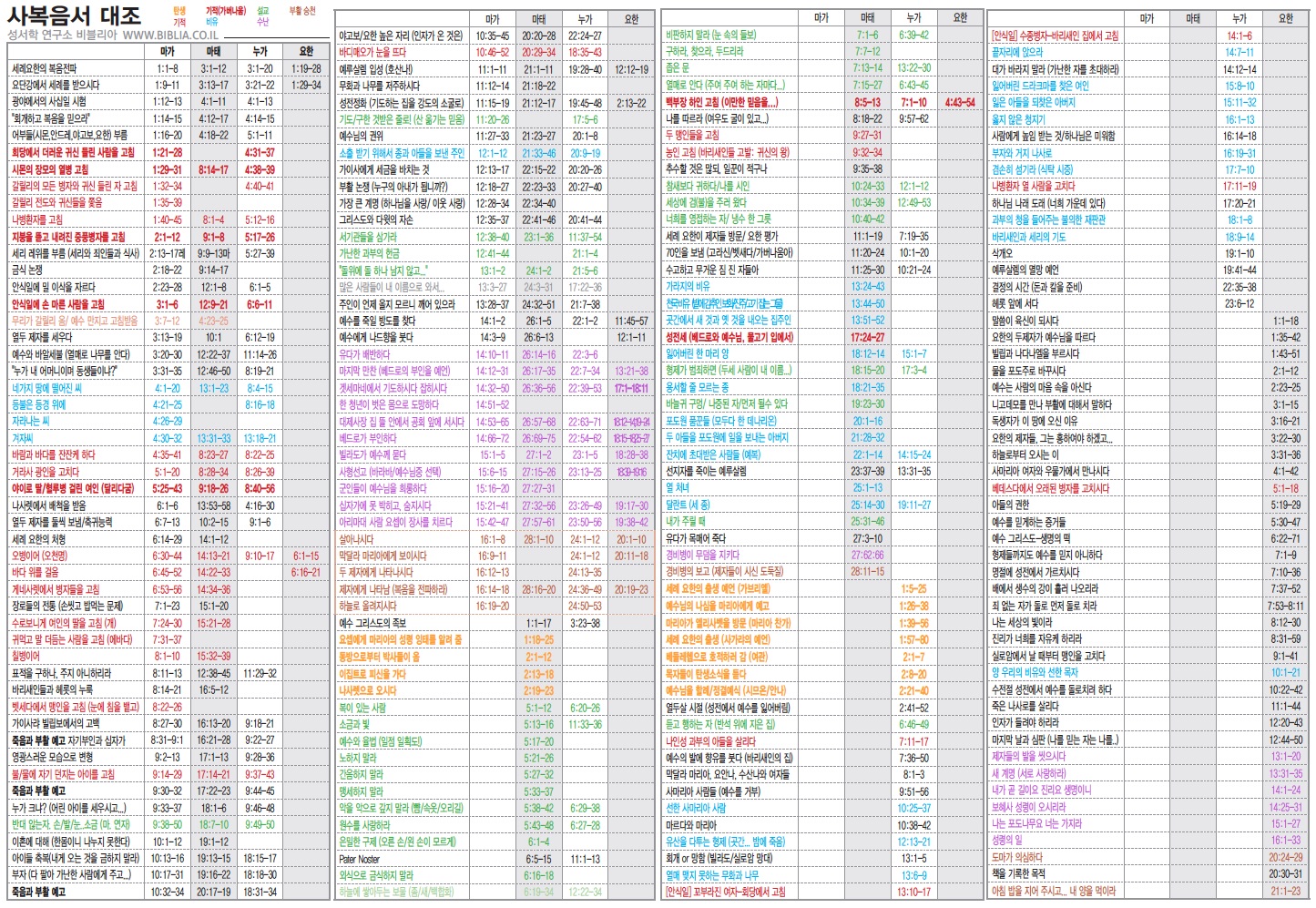1316x908 pixels.
Task: Click the 부자와 거지 나사로 entry
Action: pos(1022,153)
